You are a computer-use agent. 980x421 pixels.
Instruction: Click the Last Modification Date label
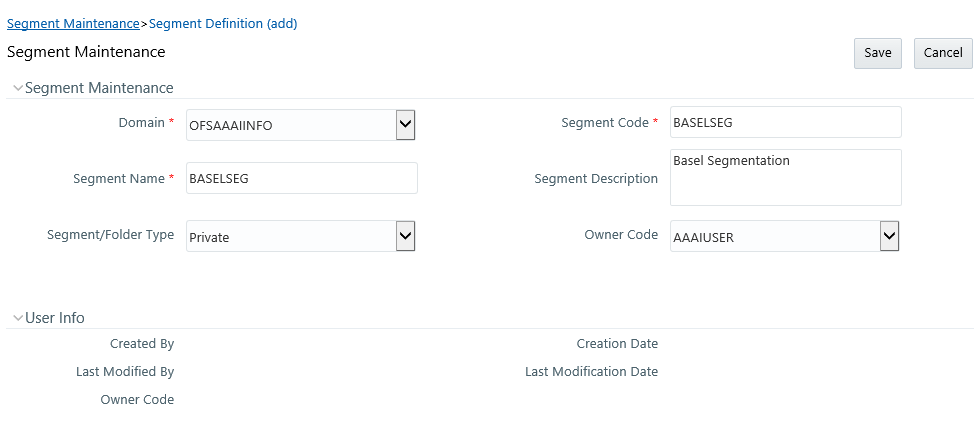click(x=591, y=372)
